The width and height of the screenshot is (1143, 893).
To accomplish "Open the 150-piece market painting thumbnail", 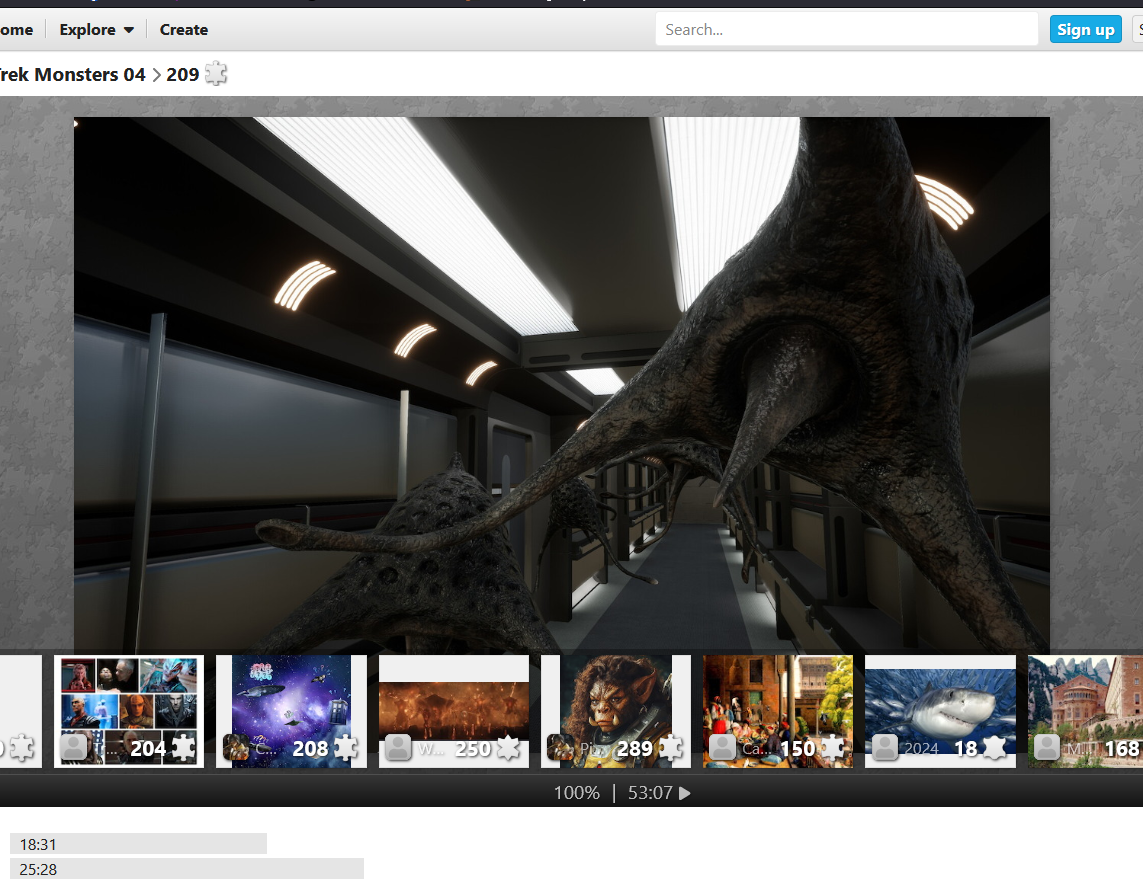I will click(778, 711).
